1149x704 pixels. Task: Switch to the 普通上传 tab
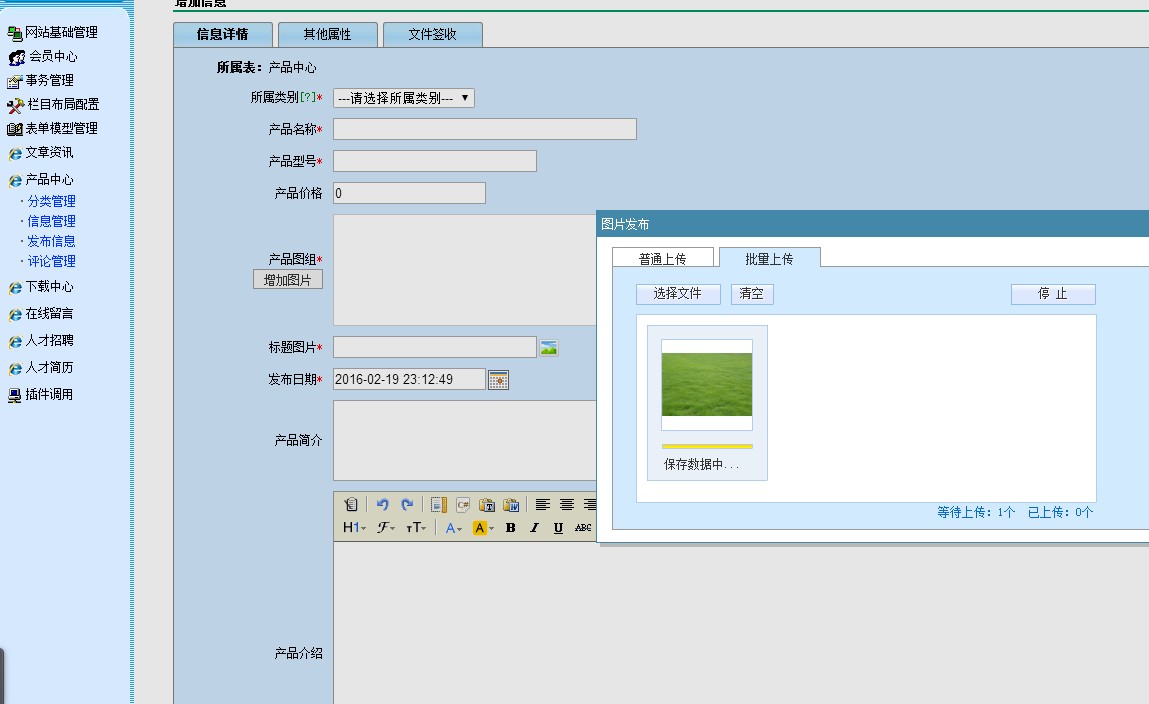tap(662, 259)
